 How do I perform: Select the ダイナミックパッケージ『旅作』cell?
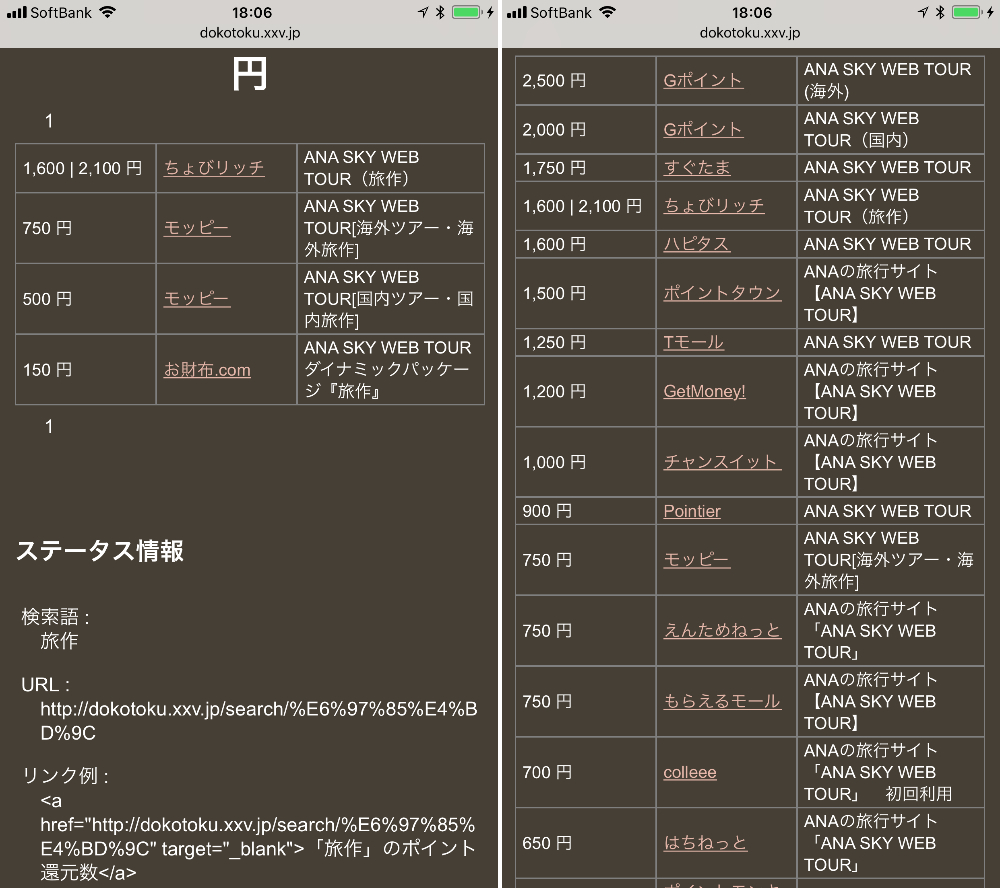tap(390, 369)
